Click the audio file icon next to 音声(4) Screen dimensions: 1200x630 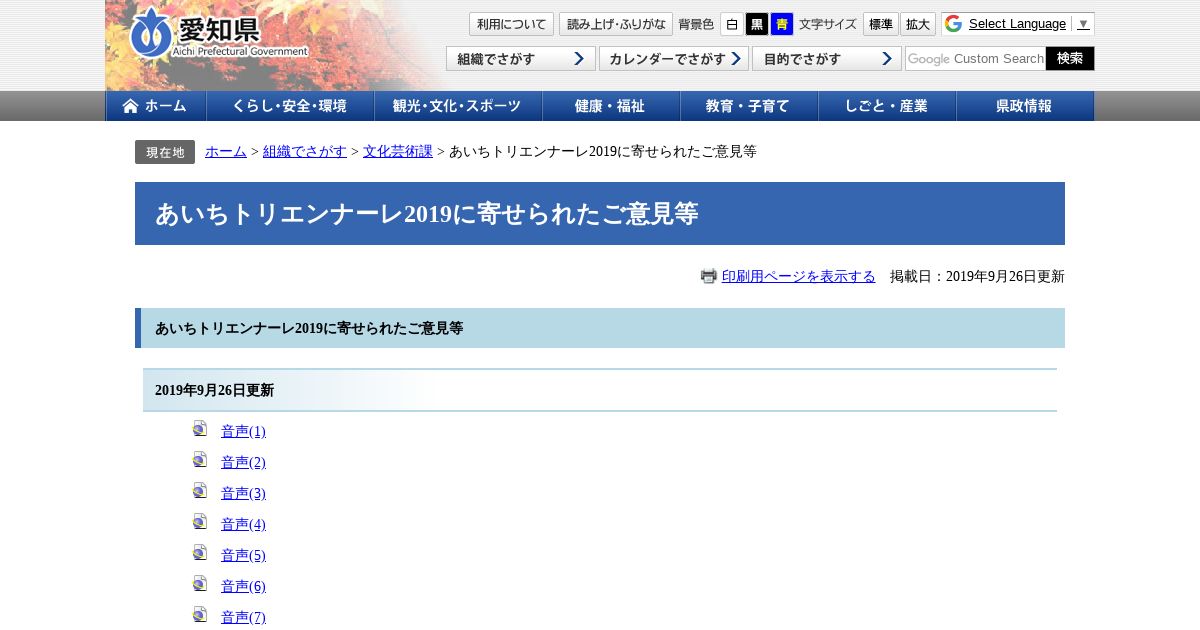[200, 522]
